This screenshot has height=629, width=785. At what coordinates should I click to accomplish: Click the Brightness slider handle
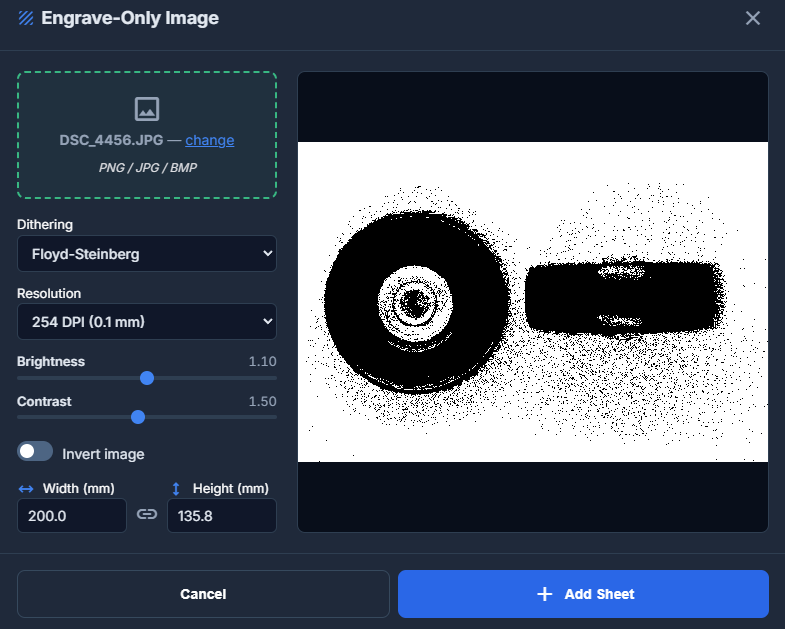[147, 378]
